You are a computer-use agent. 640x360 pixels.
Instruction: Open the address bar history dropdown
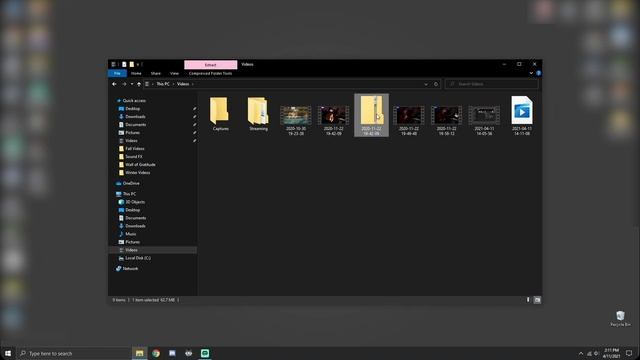(426, 84)
